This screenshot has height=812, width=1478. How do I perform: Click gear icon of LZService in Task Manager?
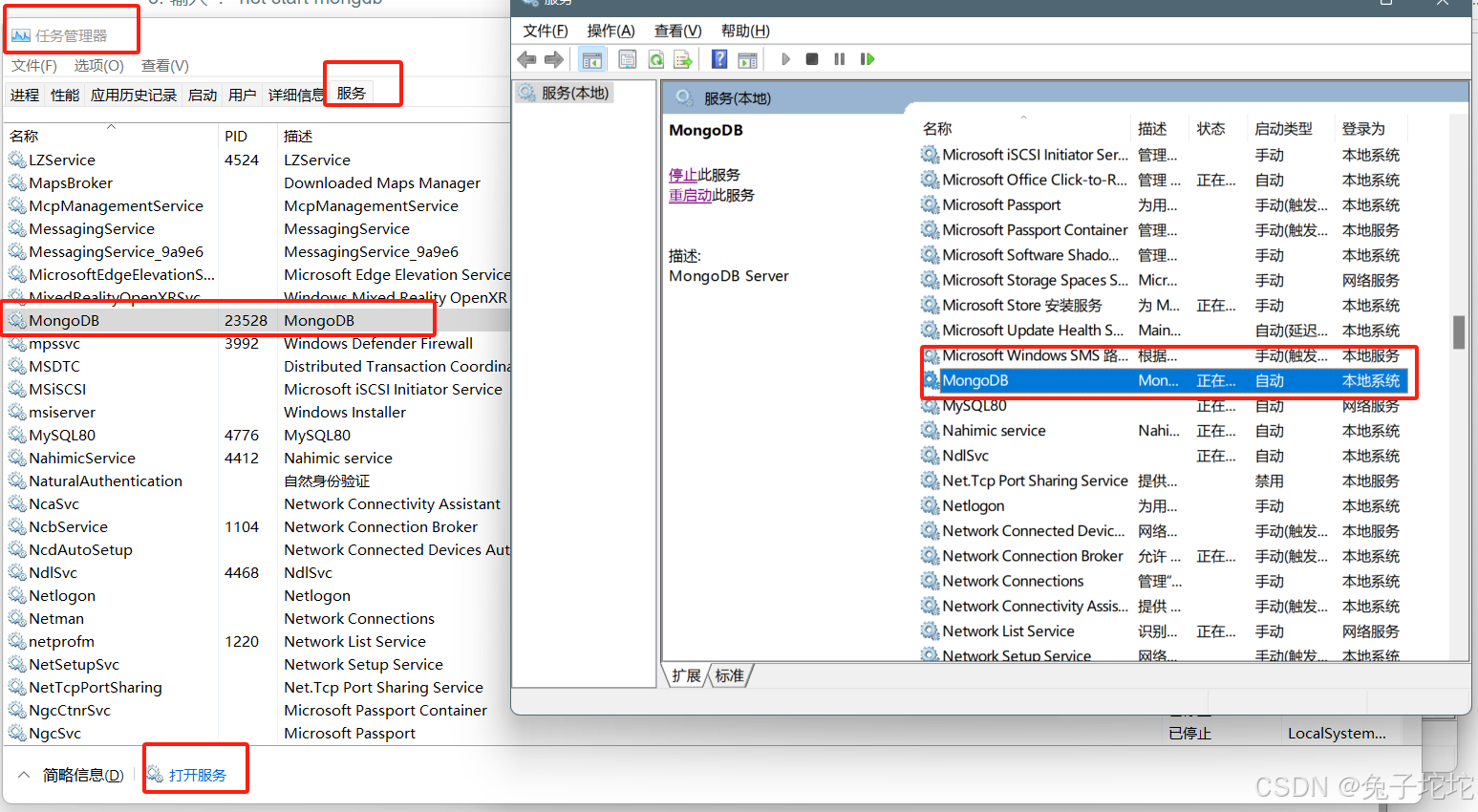[17, 160]
